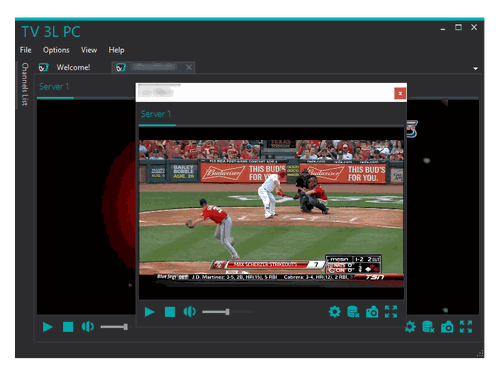Toggle fullscreen in popup player
This screenshot has width=500, height=375.
pos(391,312)
